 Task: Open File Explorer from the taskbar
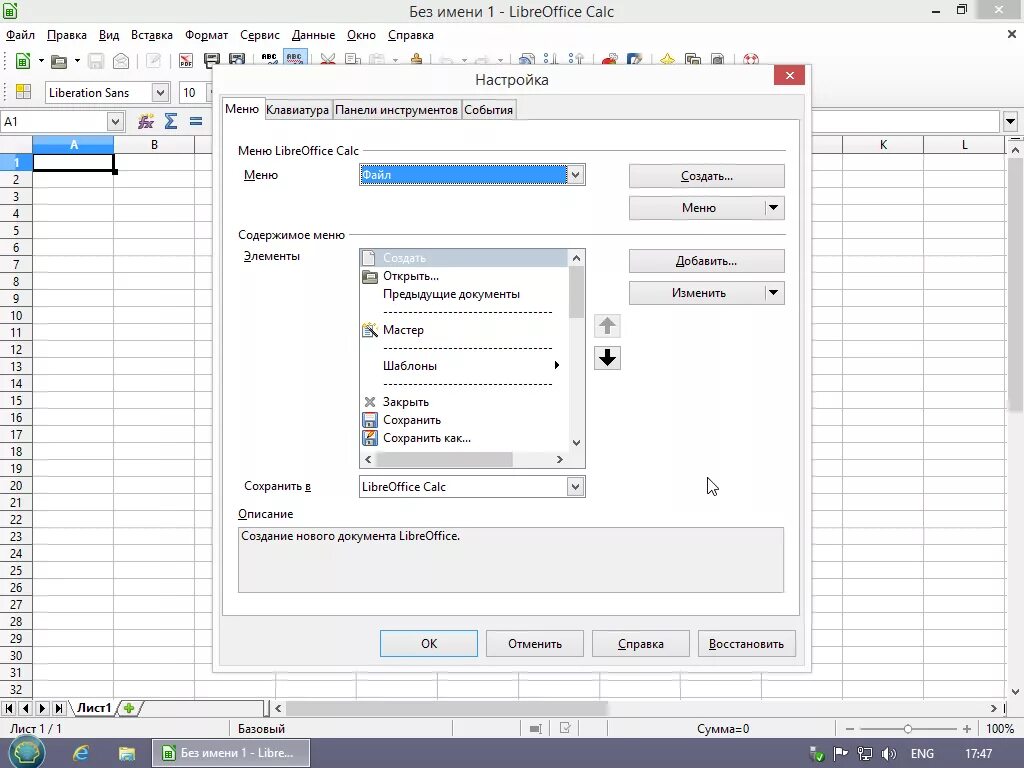tap(127, 754)
